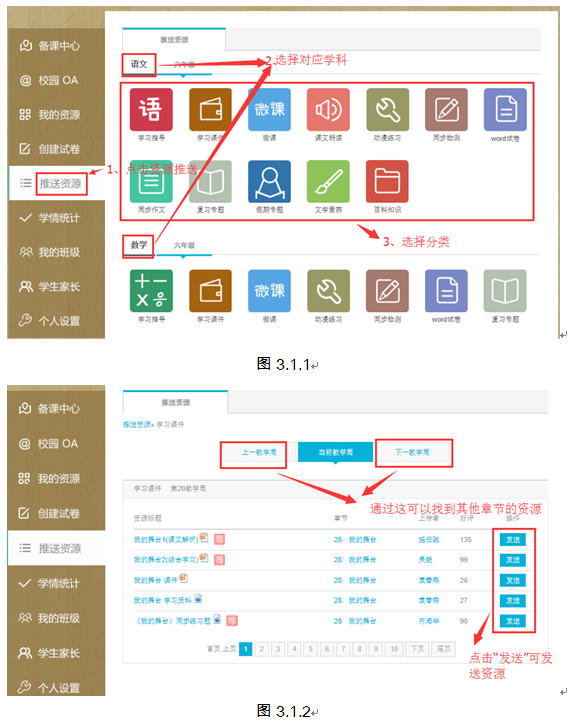Open 动漫练习 wrench icon in 数学 row
569x726 pixels.
(328, 291)
